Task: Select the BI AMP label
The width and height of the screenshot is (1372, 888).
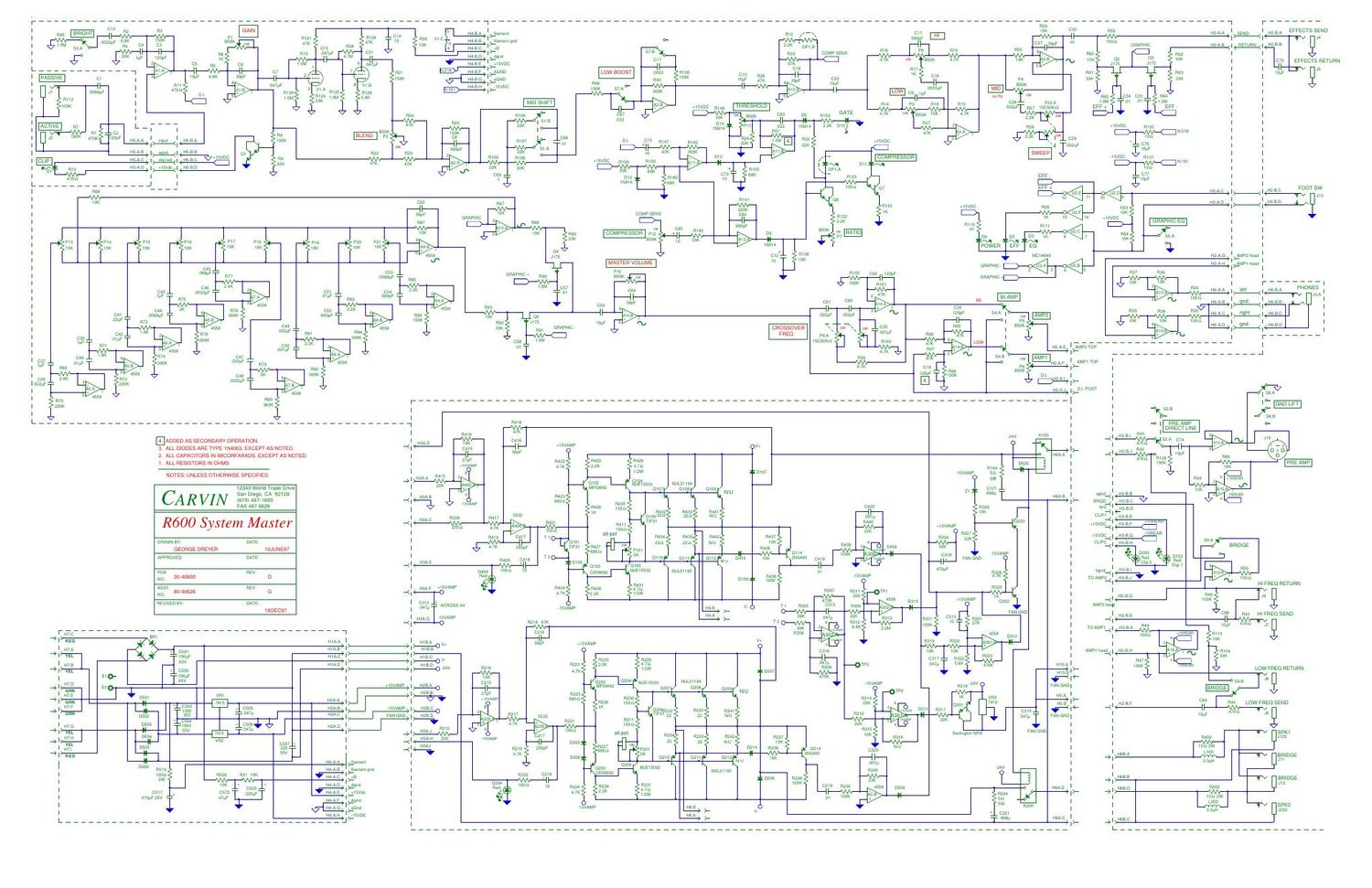Action: pos(1009,296)
